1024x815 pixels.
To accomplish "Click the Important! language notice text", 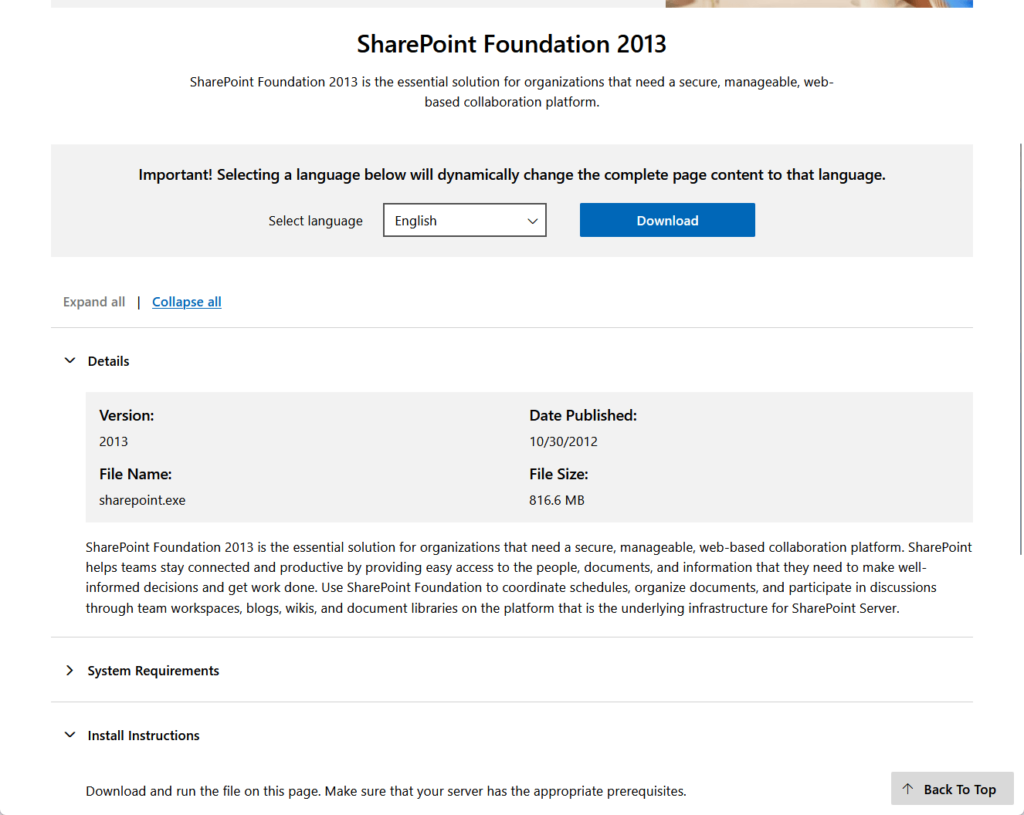I will click(x=511, y=174).
